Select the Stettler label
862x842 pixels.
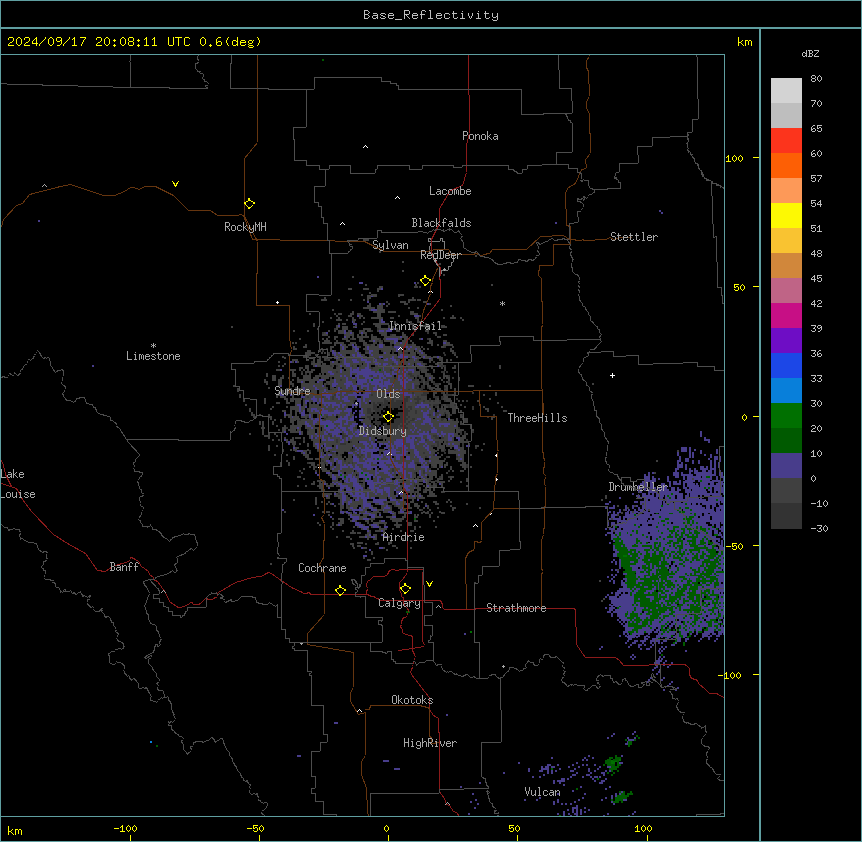[634, 237]
